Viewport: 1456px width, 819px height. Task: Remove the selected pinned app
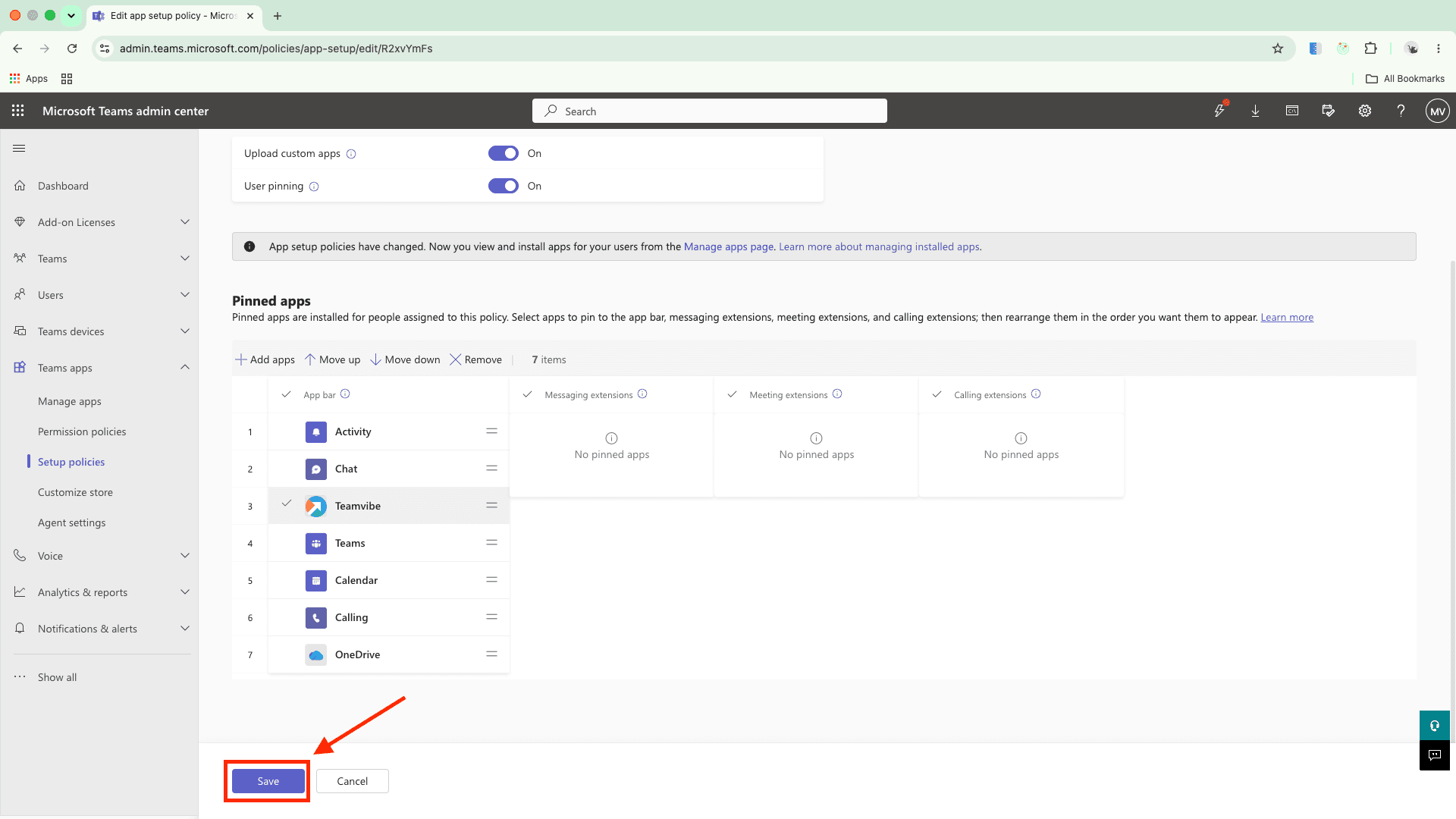coord(475,359)
